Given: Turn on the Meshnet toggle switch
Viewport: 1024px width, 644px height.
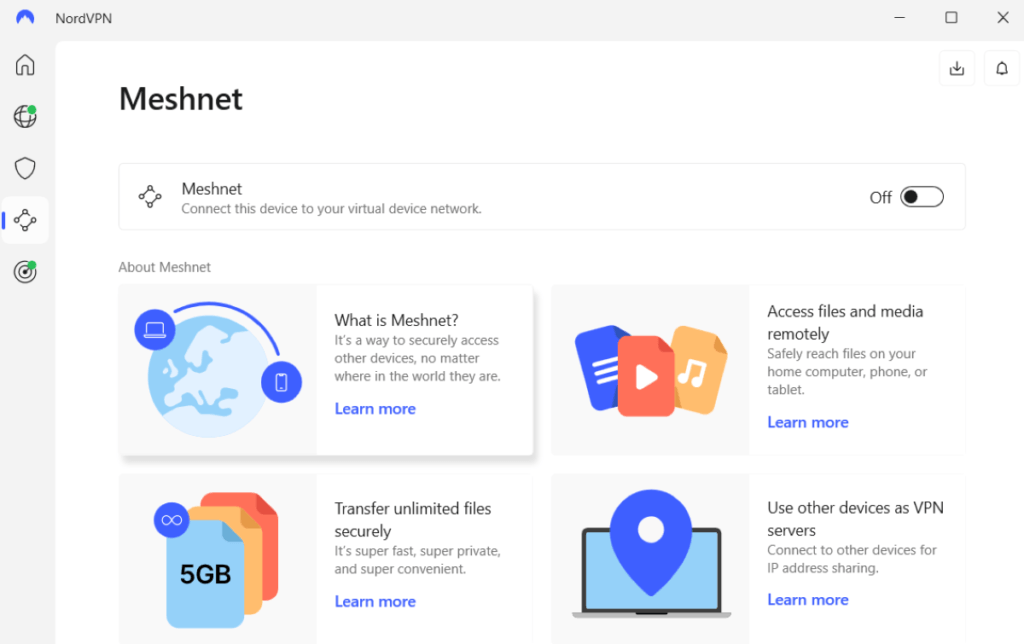Looking at the screenshot, I should pos(921,197).
